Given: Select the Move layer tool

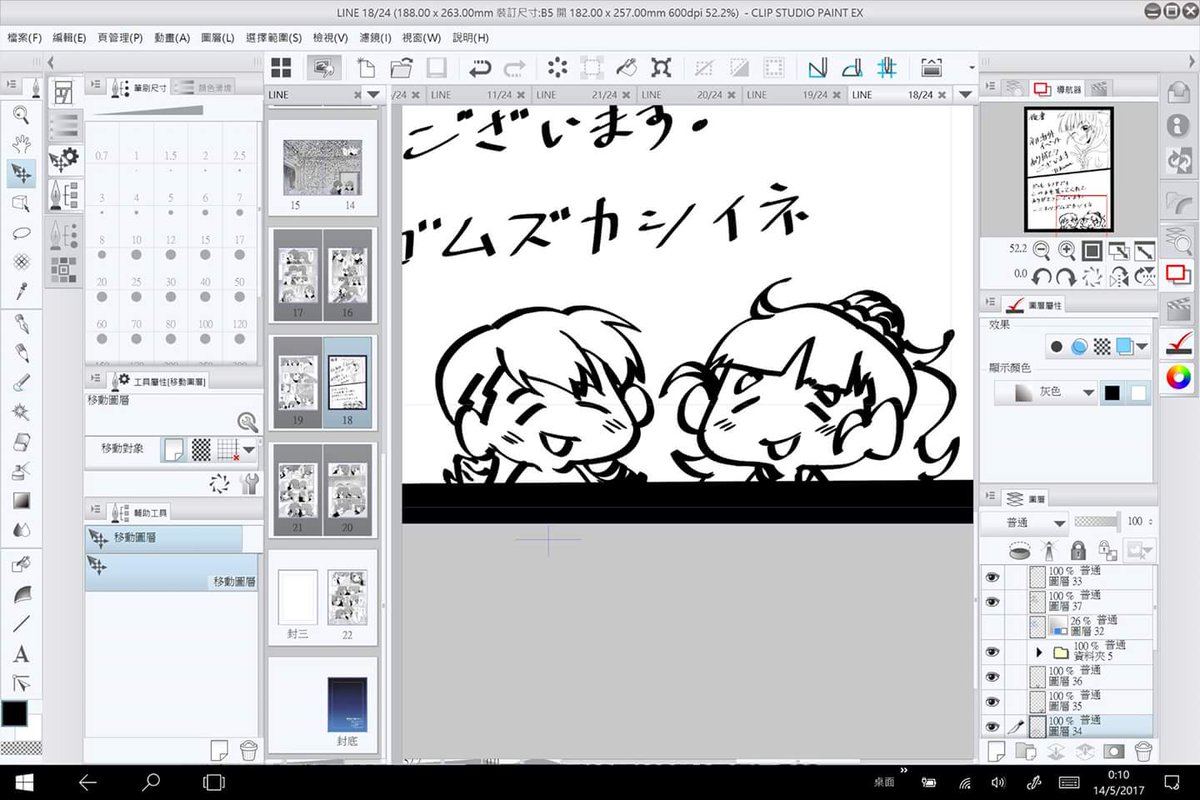Looking at the screenshot, I should click(x=20, y=173).
